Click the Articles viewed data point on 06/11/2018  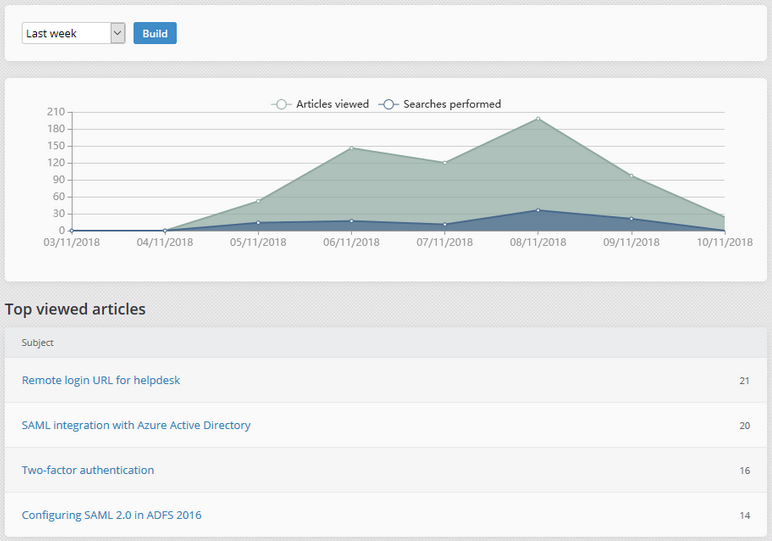click(x=352, y=148)
